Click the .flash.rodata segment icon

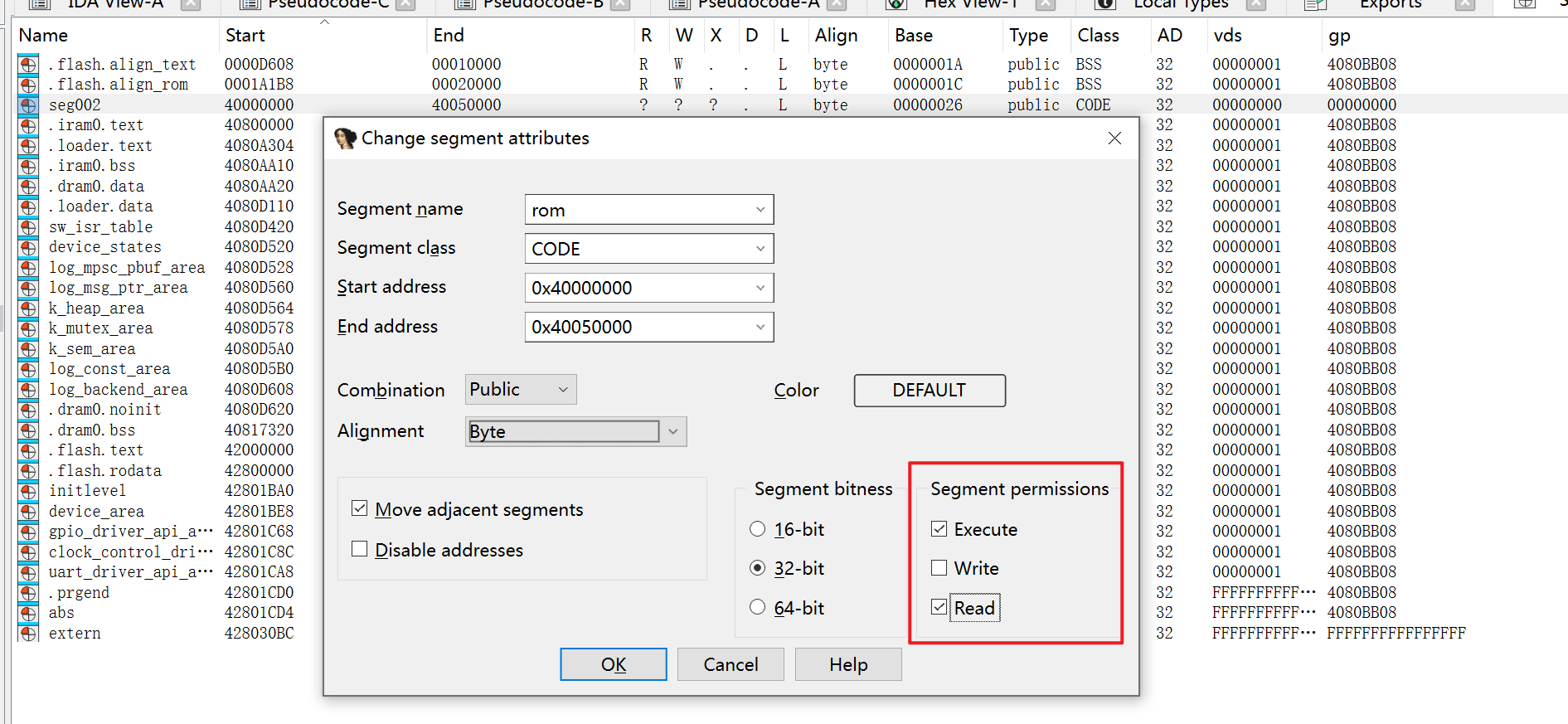click(28, 471)
